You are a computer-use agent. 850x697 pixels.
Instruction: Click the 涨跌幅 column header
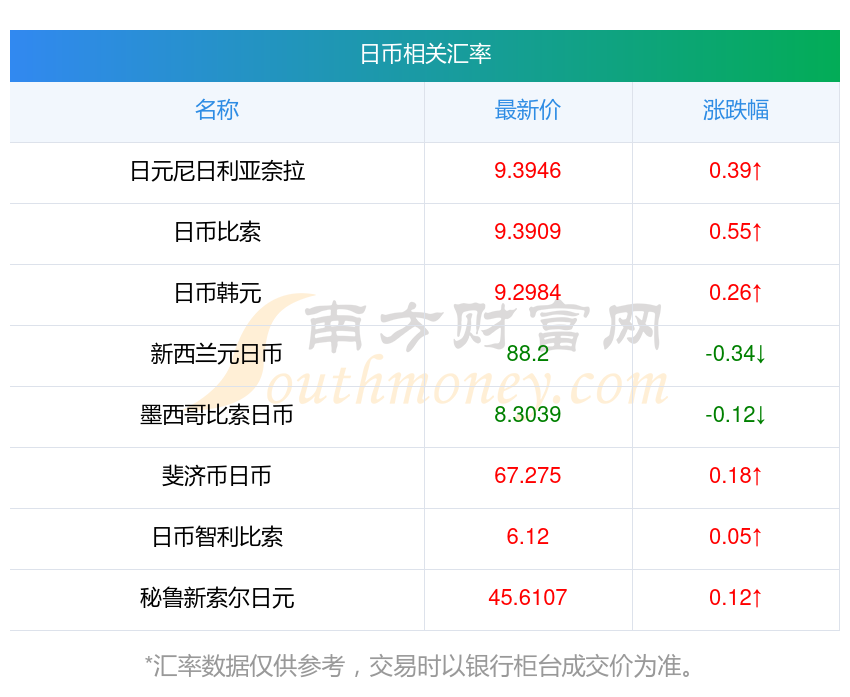point(736,110)
